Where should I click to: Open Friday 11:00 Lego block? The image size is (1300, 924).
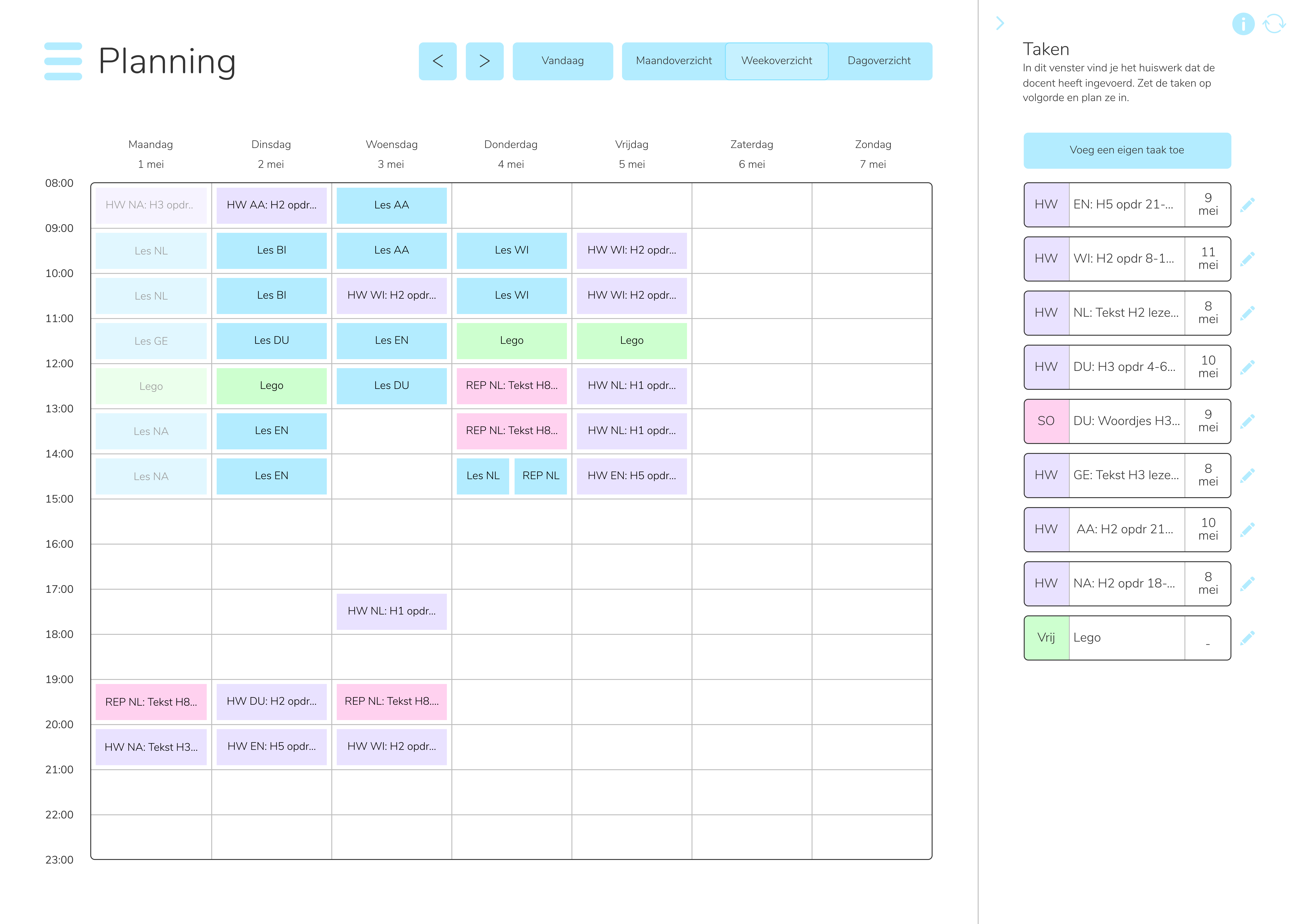(632, 341)
